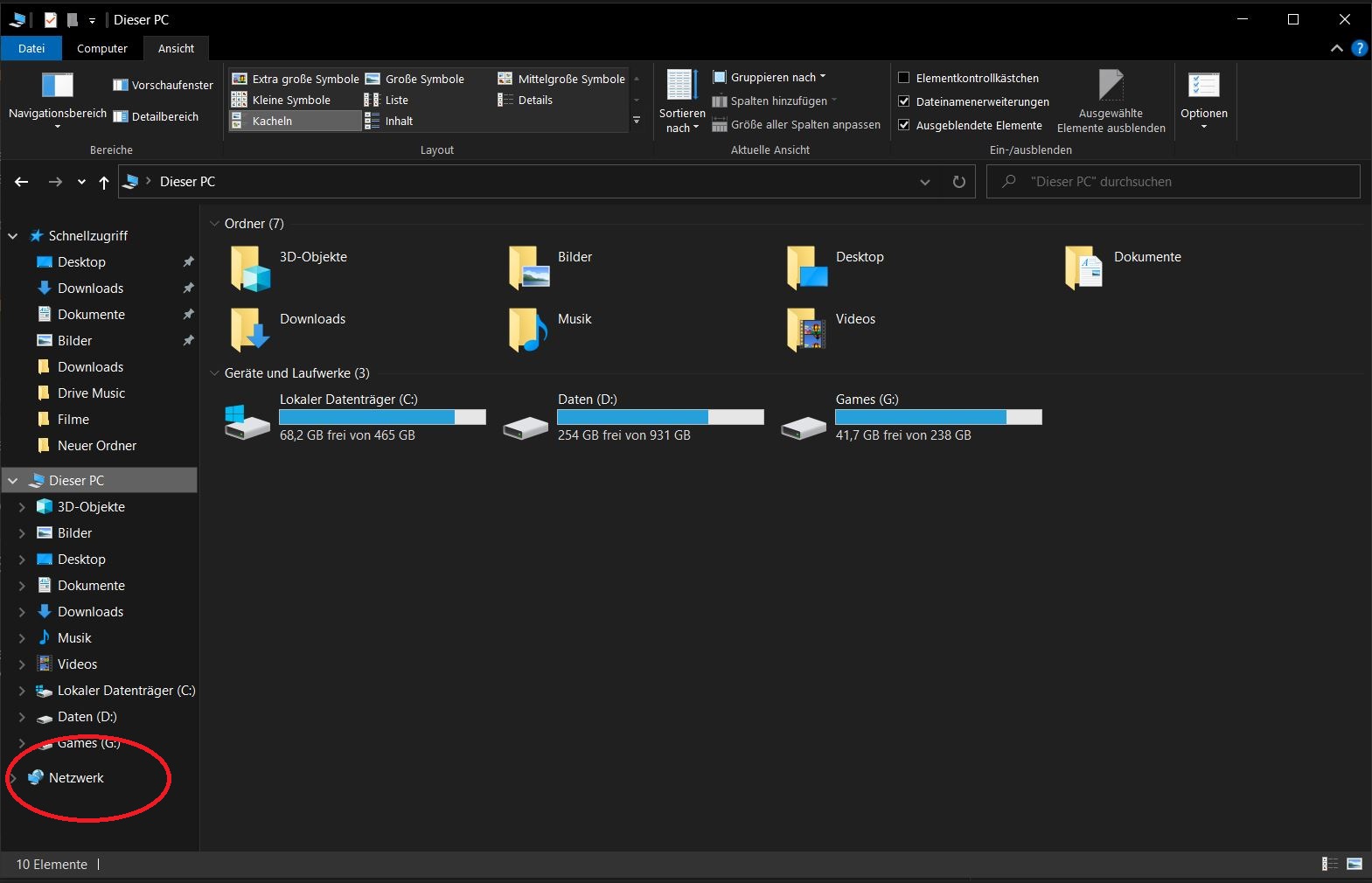
Task: Open the Sortieren nach menu
Action: (682, 101)
